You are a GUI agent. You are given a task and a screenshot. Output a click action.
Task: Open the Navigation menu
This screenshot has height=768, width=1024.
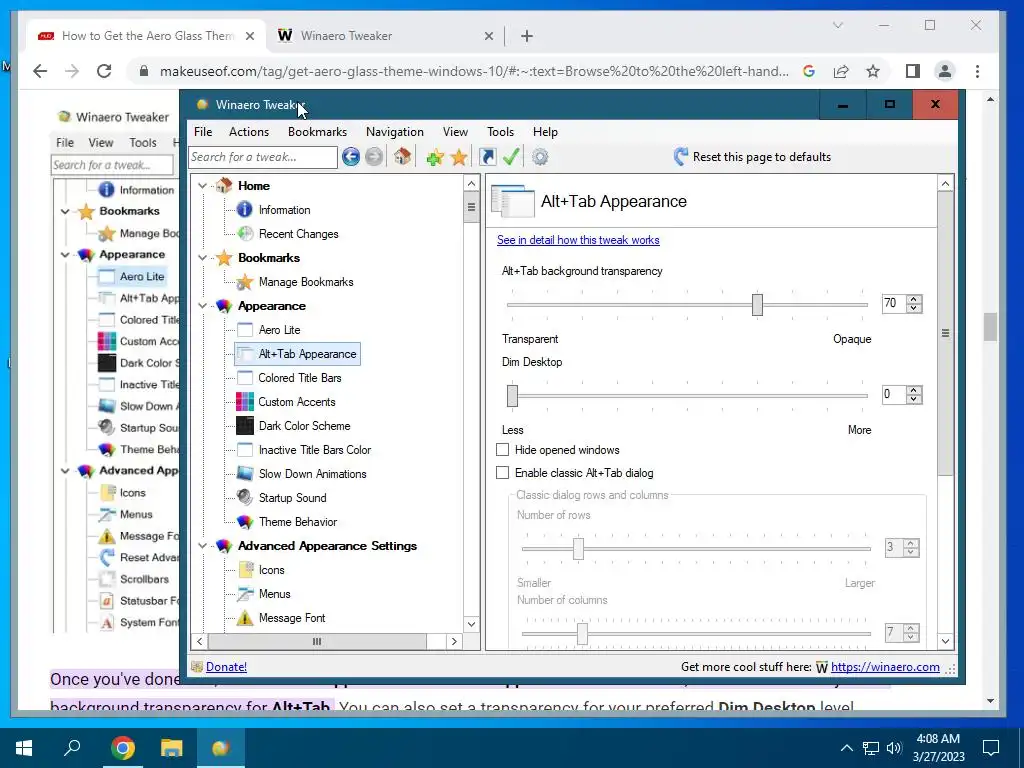tap(394, 132)
